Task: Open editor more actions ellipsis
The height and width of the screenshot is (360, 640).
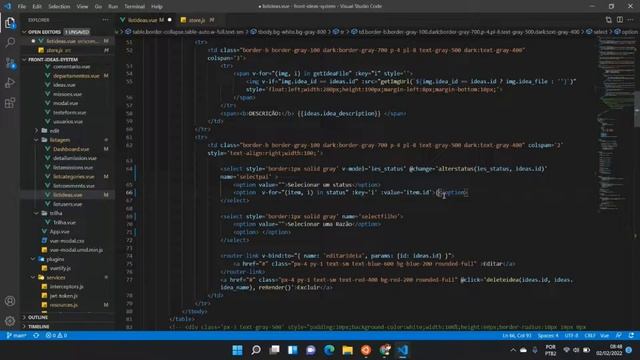Action: 631,20
